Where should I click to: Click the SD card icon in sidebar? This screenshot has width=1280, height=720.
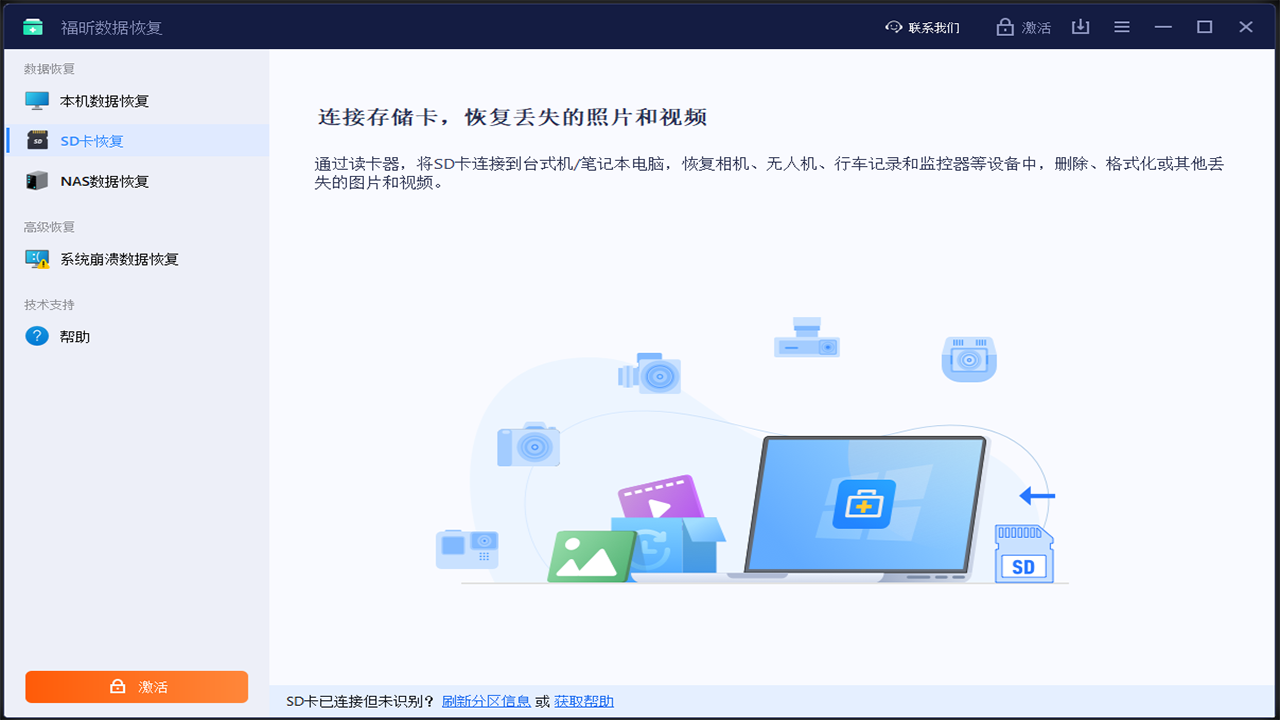pos(37,141)
